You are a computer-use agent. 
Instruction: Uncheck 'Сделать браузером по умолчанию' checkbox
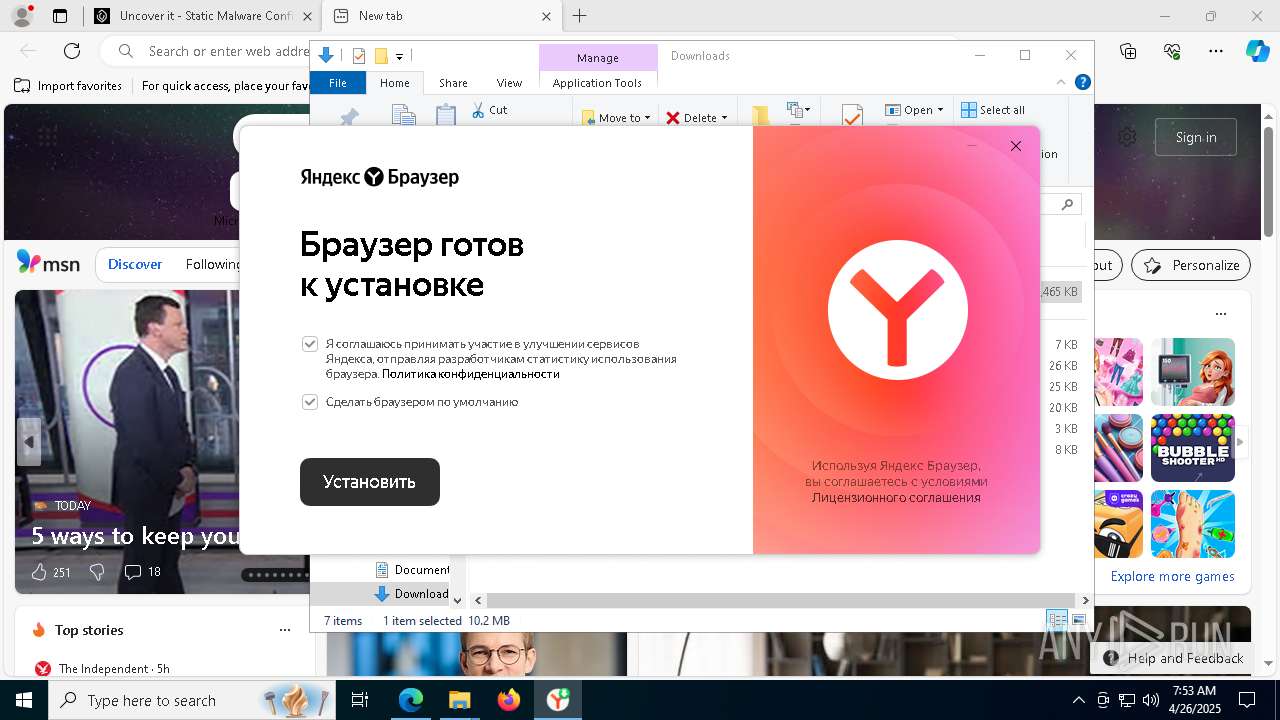click(310, 402)
